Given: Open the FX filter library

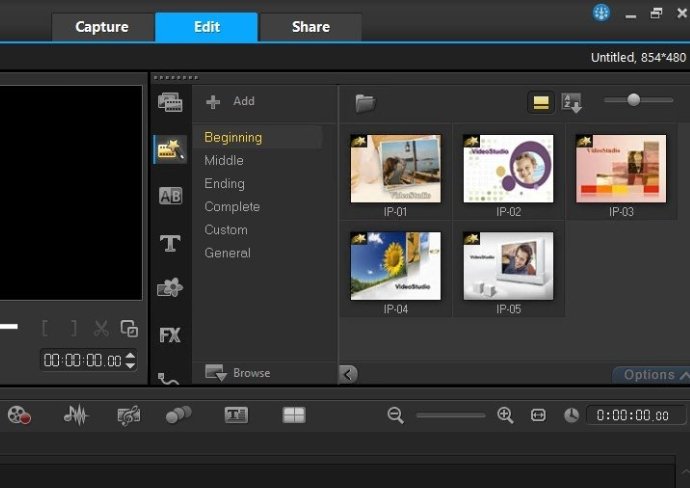Looking at the screenshot, I should click(170, 335).
